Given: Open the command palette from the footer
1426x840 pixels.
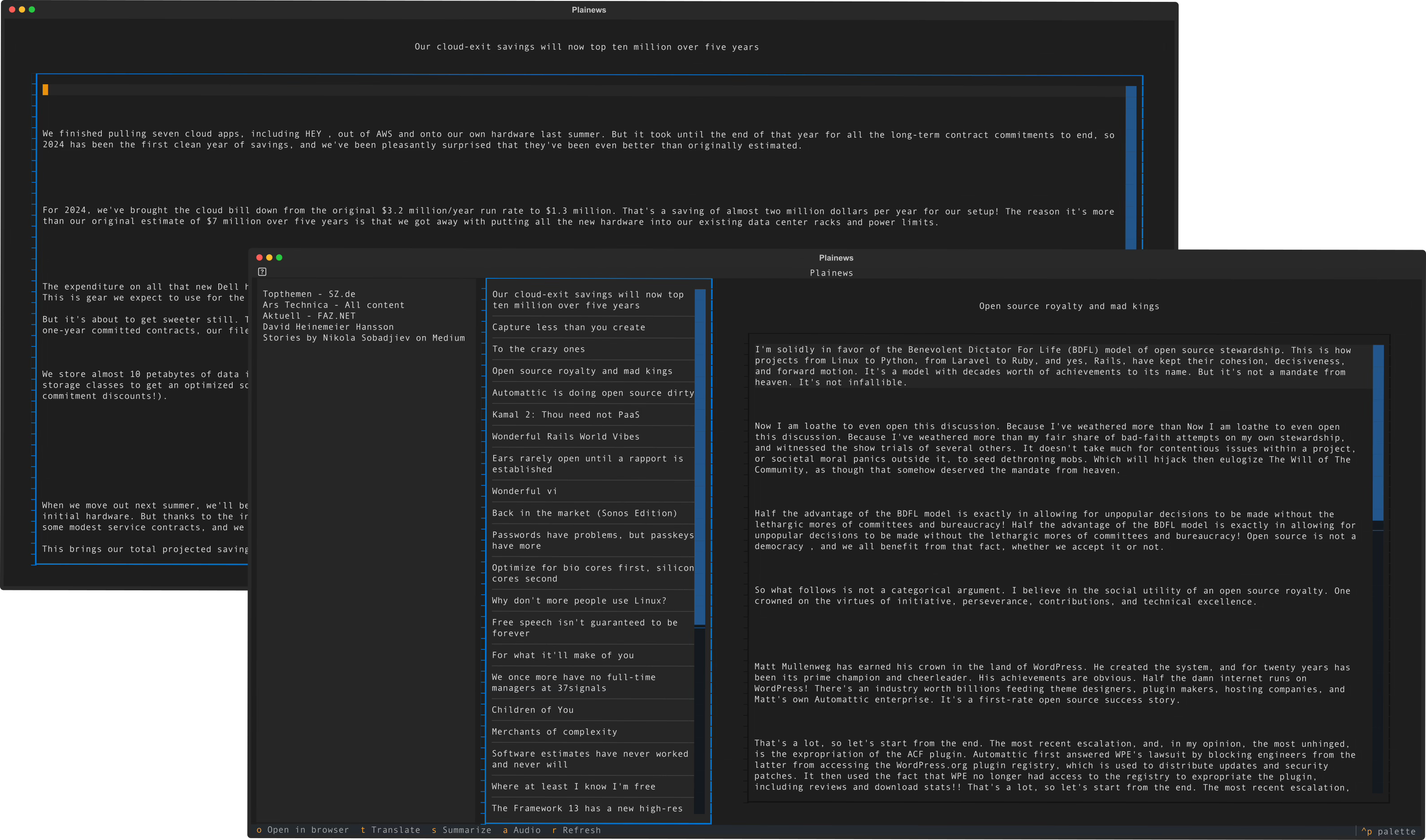Looking at the screenshot, I should point(1388,831).
